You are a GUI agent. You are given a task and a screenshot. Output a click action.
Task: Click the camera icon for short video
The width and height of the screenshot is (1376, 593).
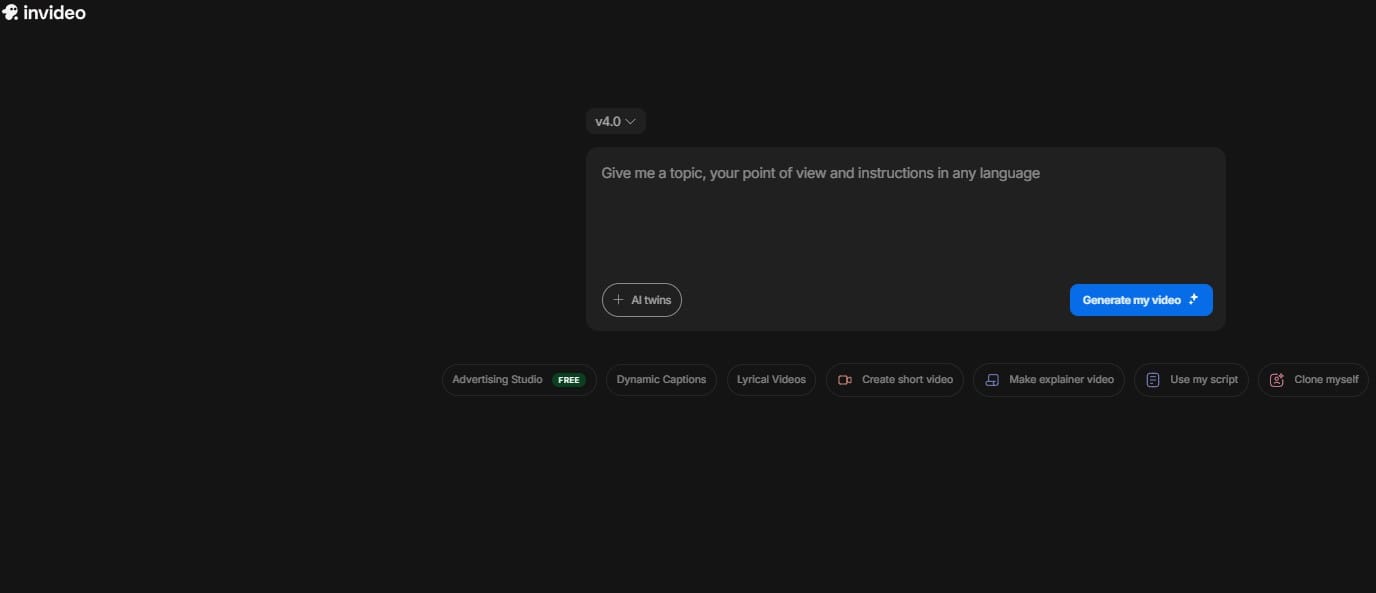(845, 380)
